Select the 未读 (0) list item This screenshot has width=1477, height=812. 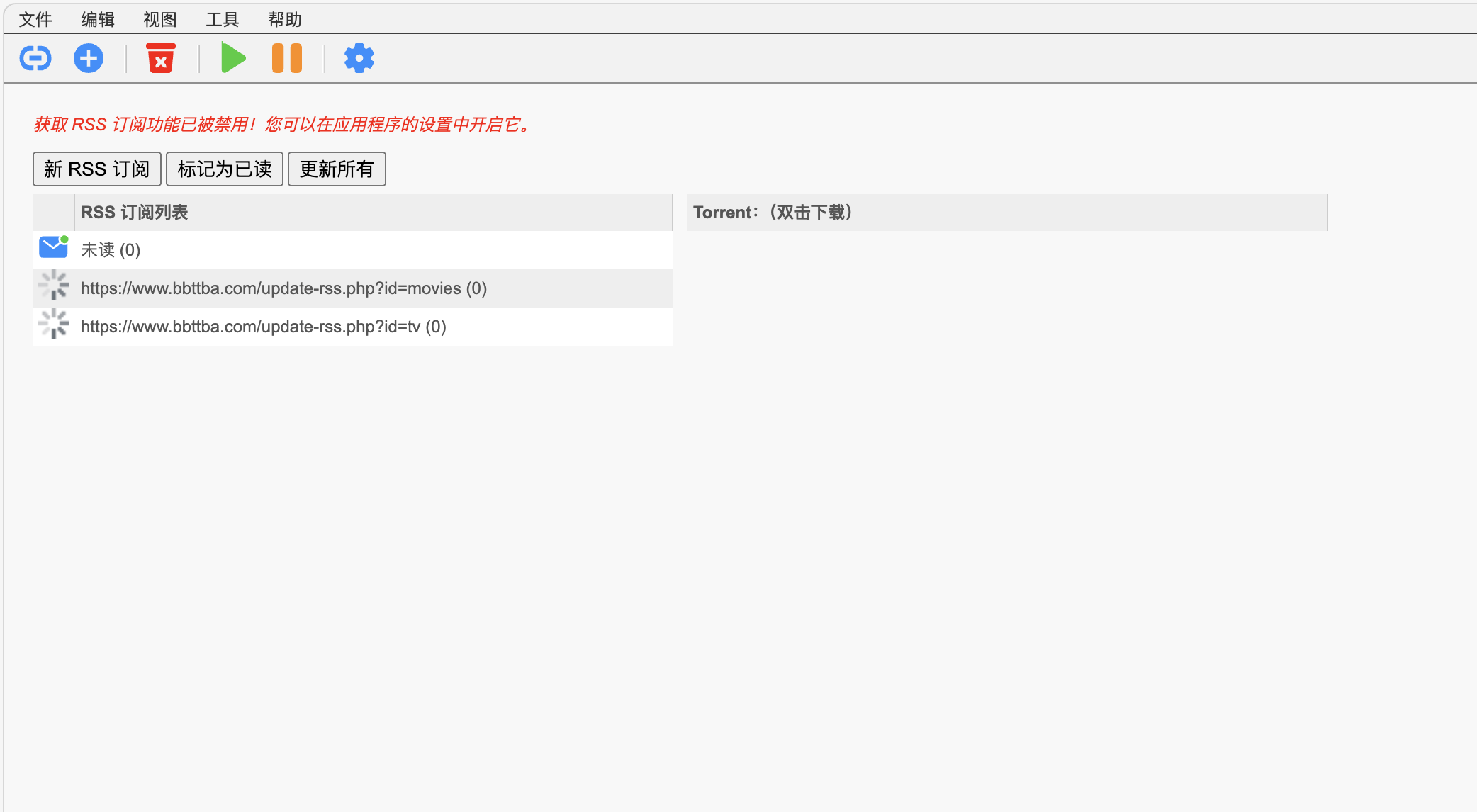point(111,250)
